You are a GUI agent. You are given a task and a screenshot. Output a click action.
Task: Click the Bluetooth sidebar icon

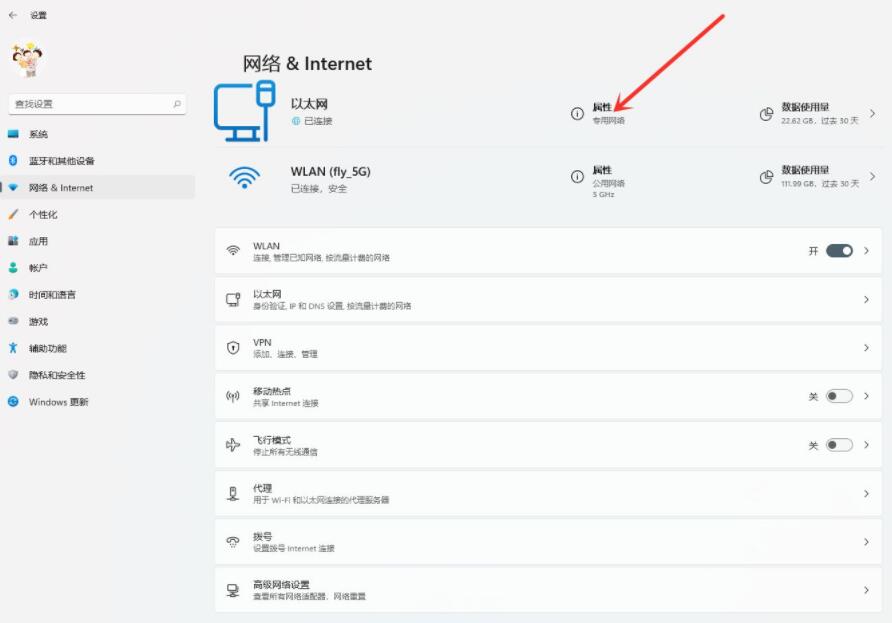(13, 160)
